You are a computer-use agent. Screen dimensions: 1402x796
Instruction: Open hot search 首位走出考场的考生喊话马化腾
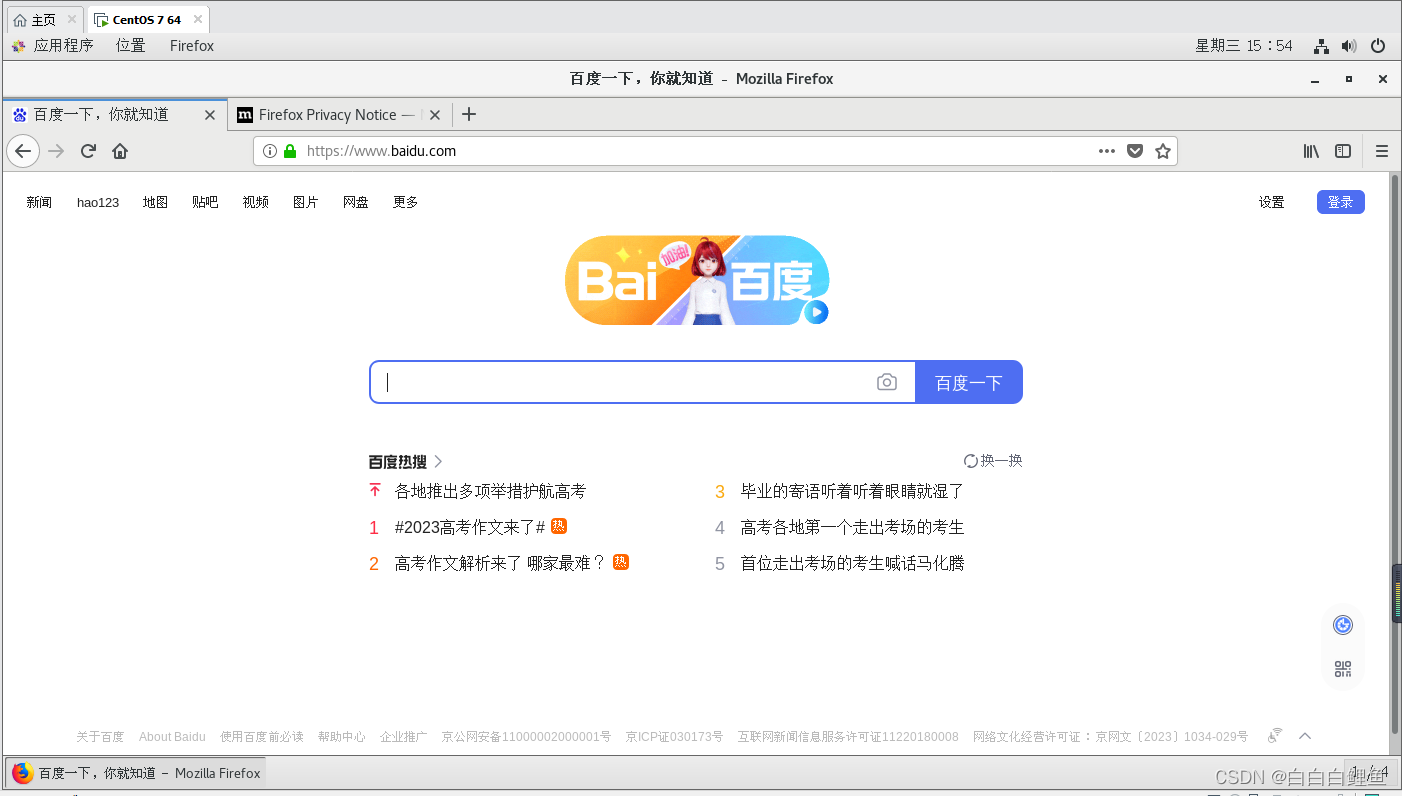[852, 563]
